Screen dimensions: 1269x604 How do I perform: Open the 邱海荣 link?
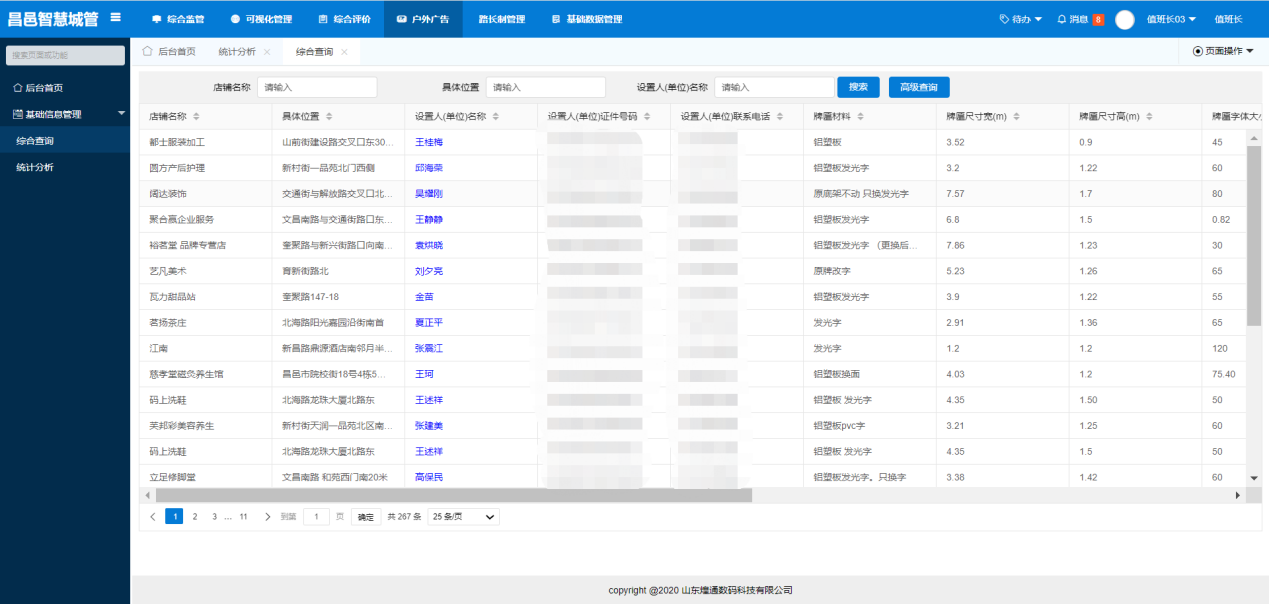tap(428, 168)
